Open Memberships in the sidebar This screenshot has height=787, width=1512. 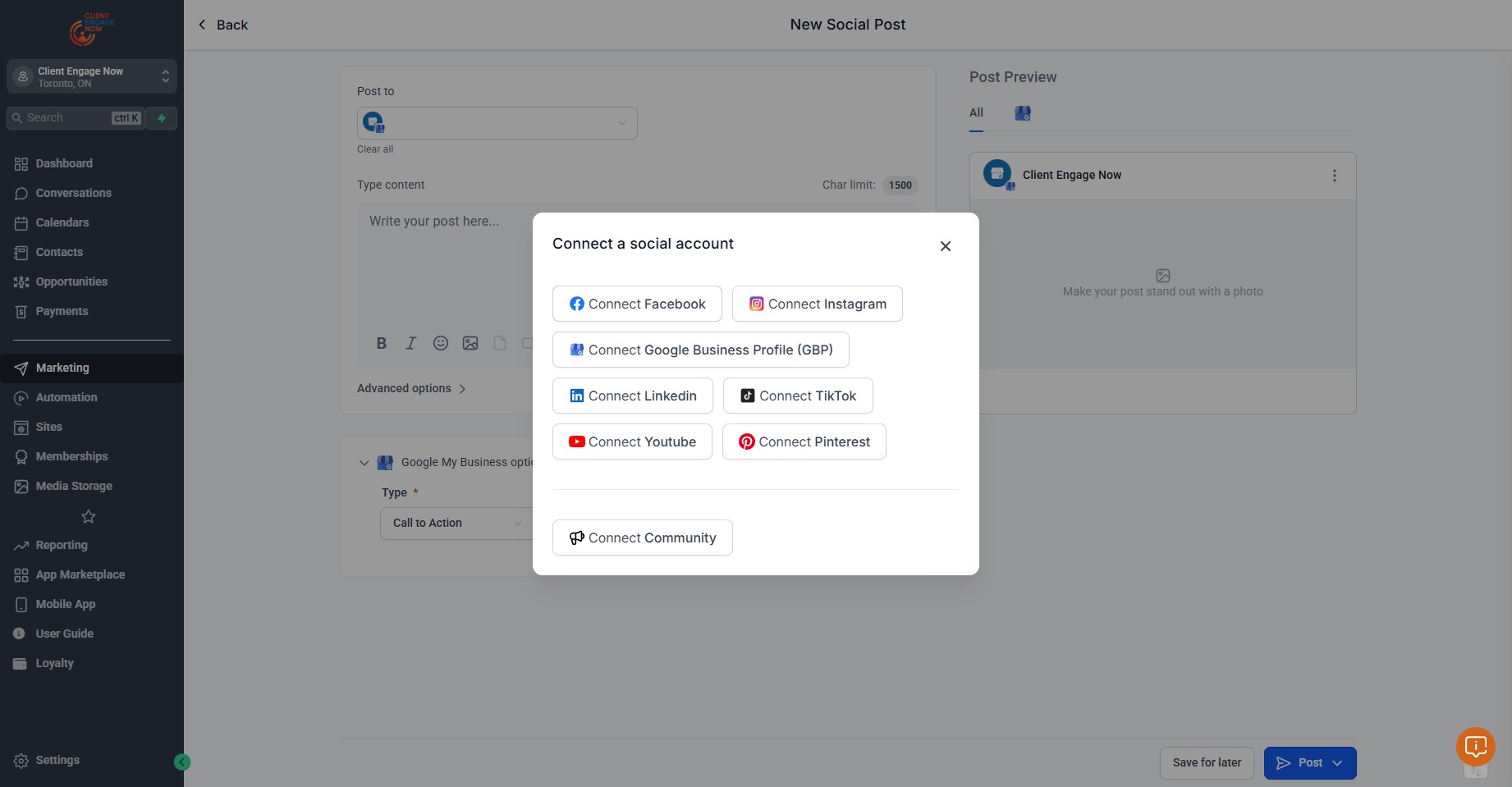(92, 456)
